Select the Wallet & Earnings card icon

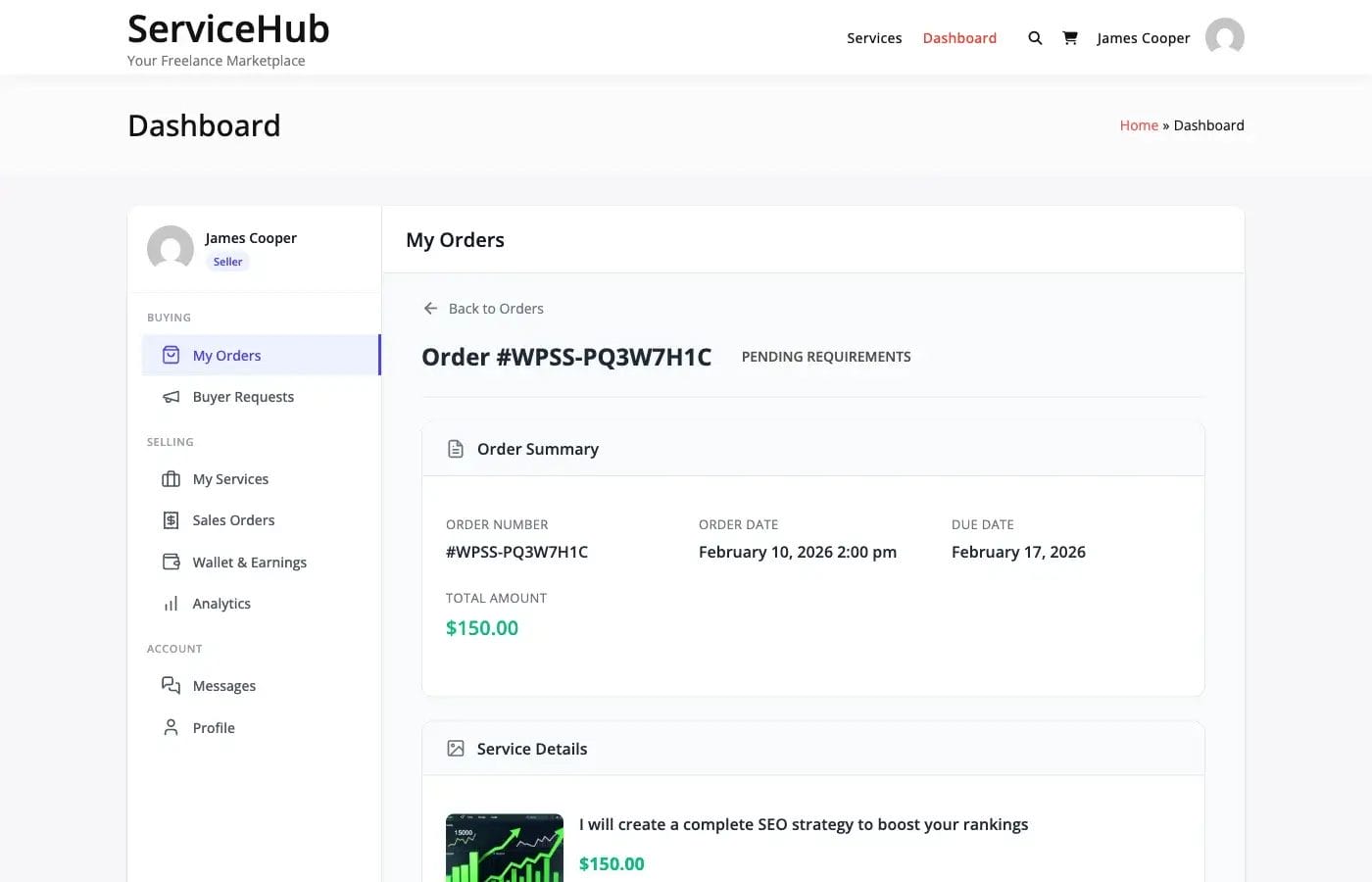(x=171, y=562)
